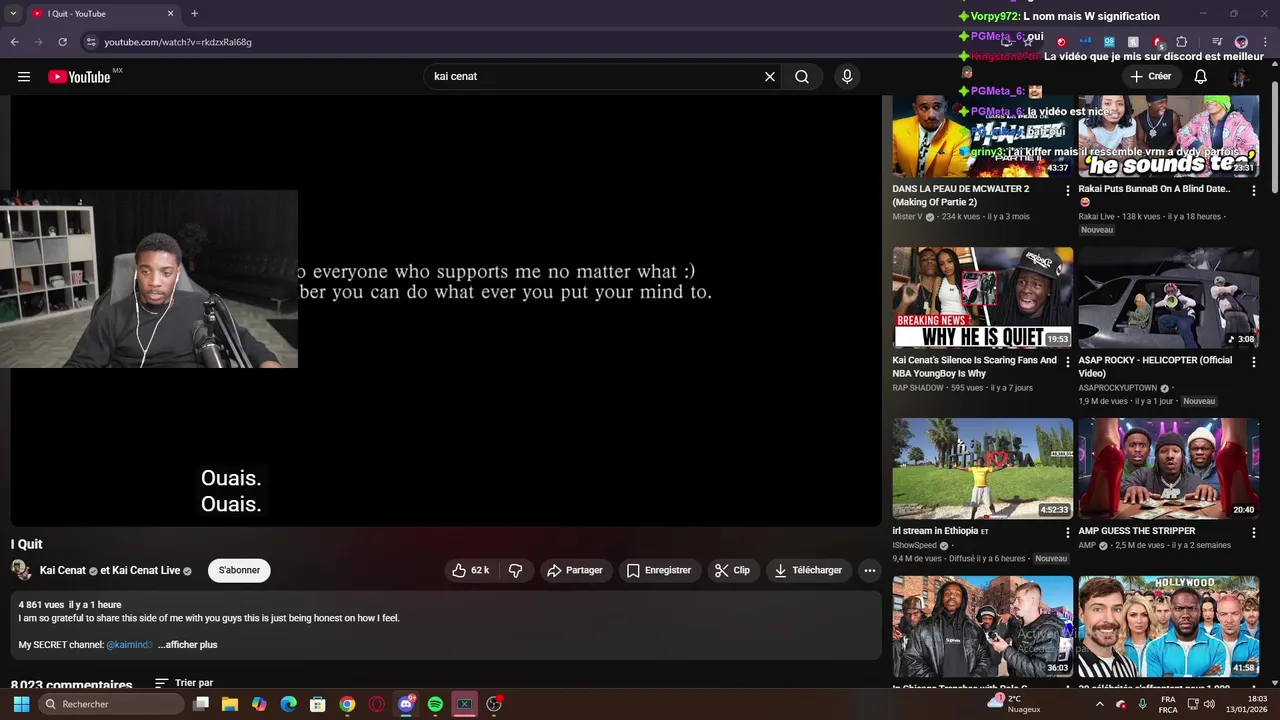Open volume control in system tray

click(x=1209, y=704)
